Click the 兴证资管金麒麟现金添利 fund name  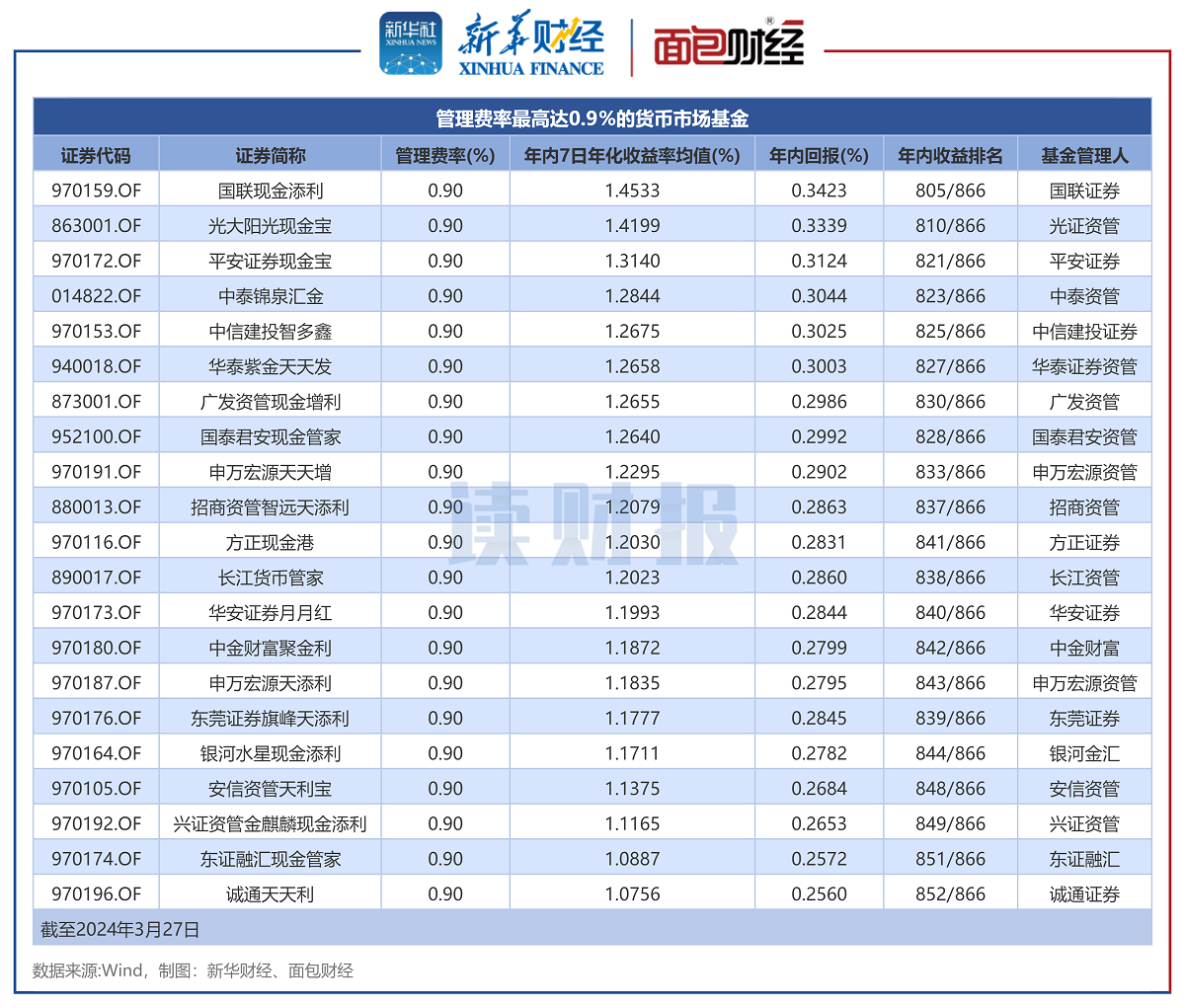[270, 823]
